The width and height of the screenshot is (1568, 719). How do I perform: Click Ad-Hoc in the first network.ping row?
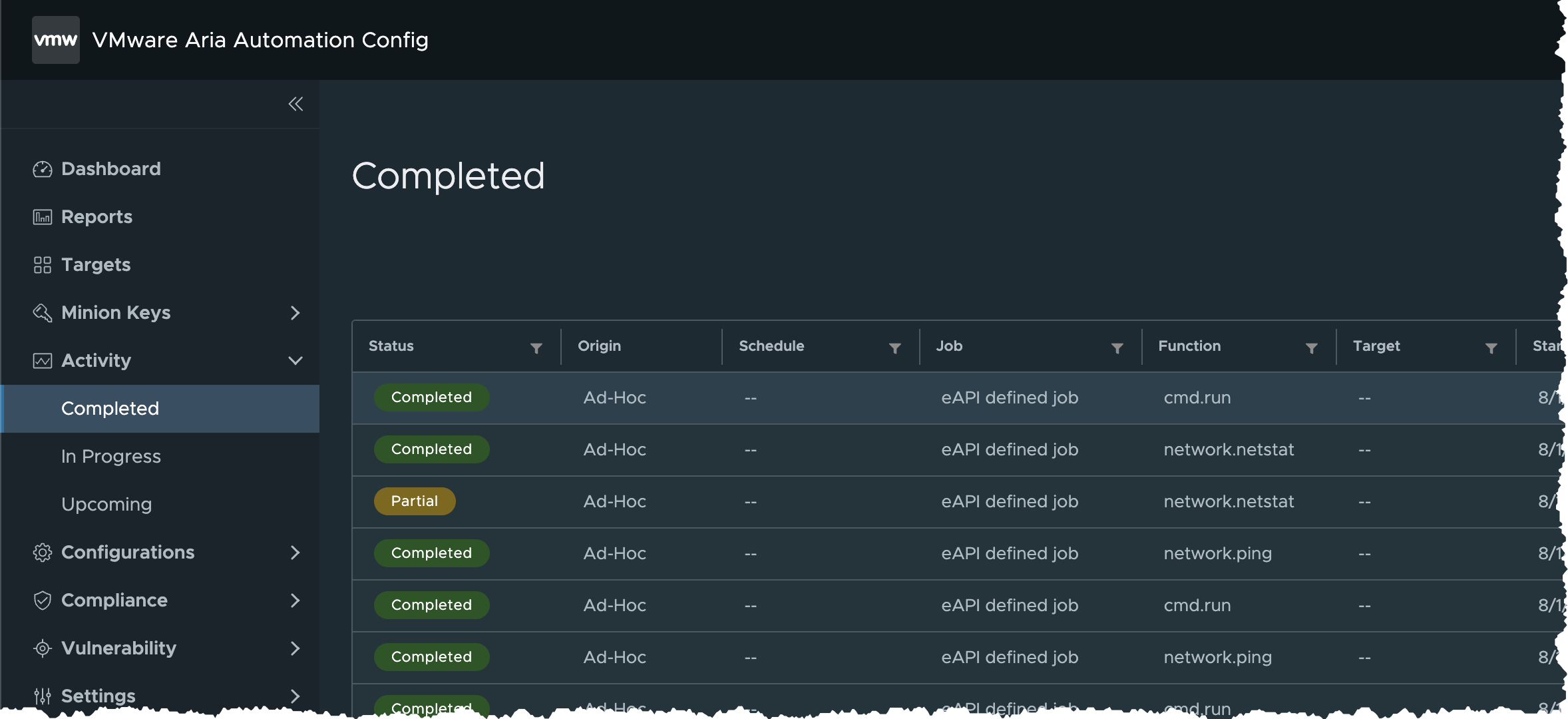coord(615,553)
